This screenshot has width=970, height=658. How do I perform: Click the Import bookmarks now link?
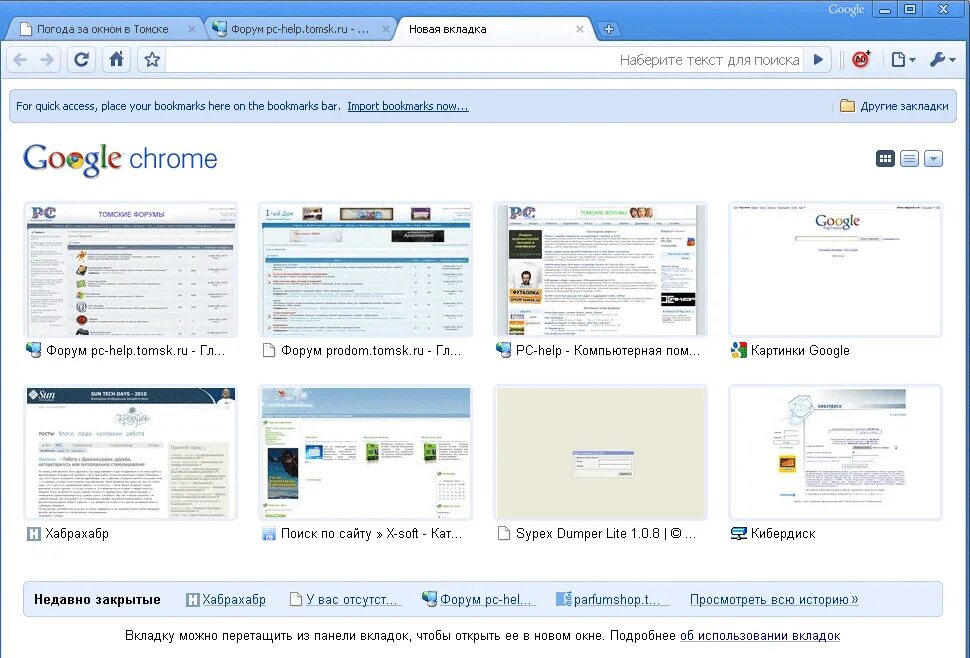pos(408,106)
